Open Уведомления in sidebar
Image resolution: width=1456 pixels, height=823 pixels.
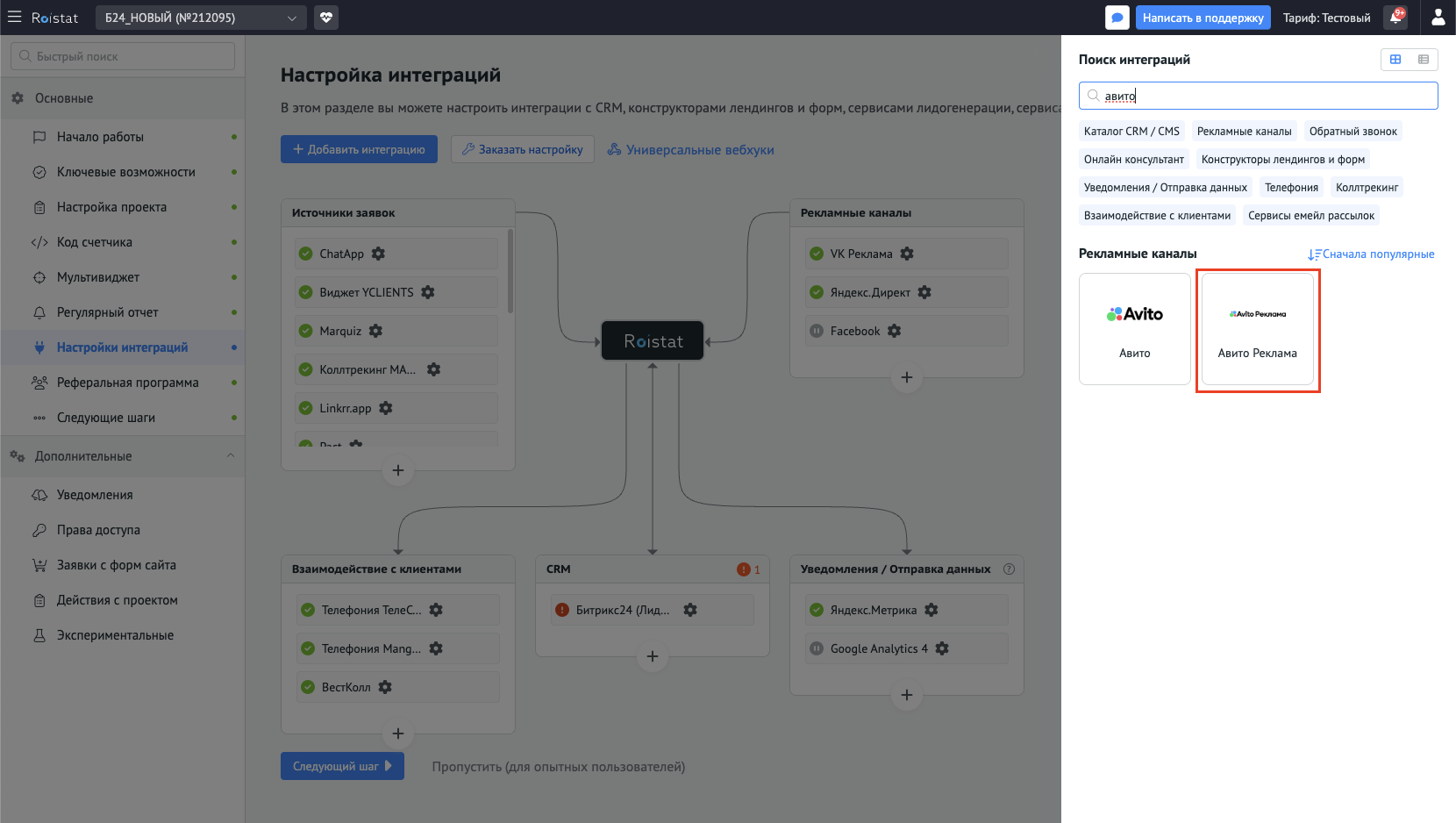point(123,495)
